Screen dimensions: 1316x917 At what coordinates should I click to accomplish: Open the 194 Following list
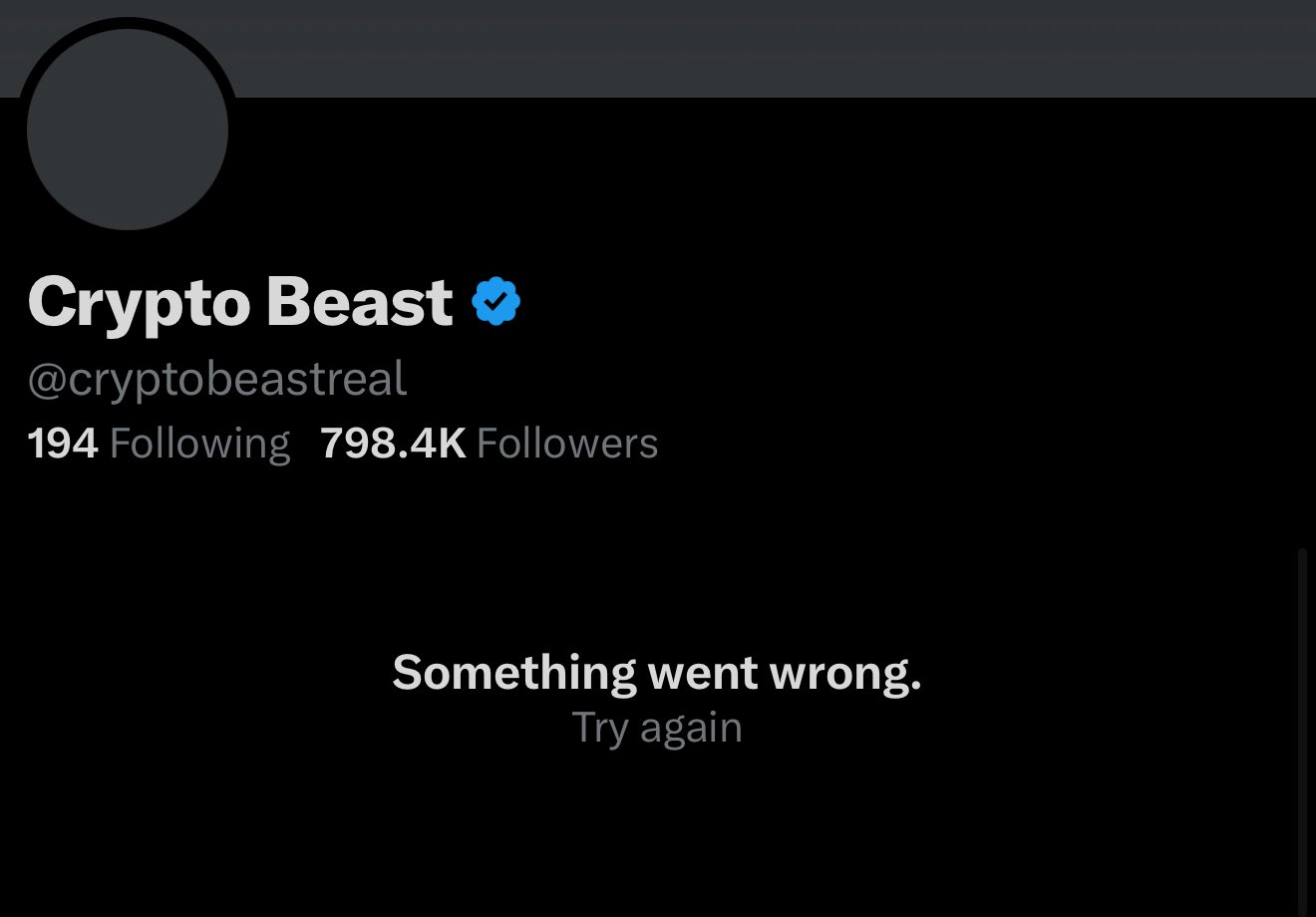point(160,444)
